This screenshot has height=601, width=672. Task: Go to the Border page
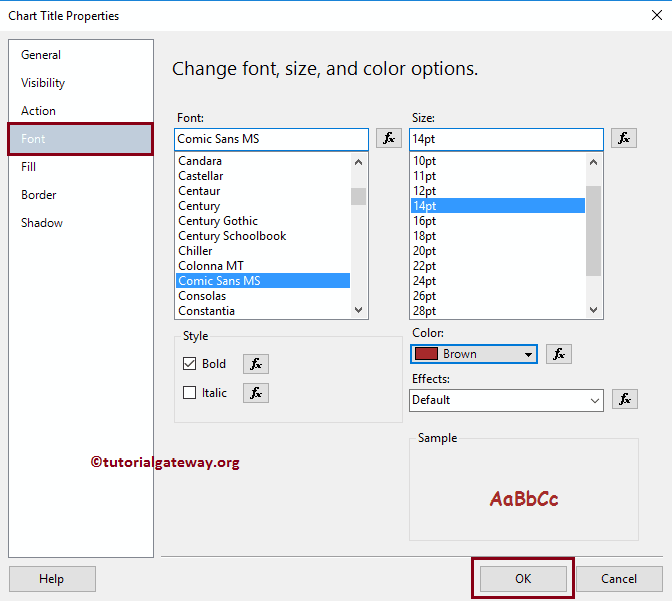tap(81, 195)
